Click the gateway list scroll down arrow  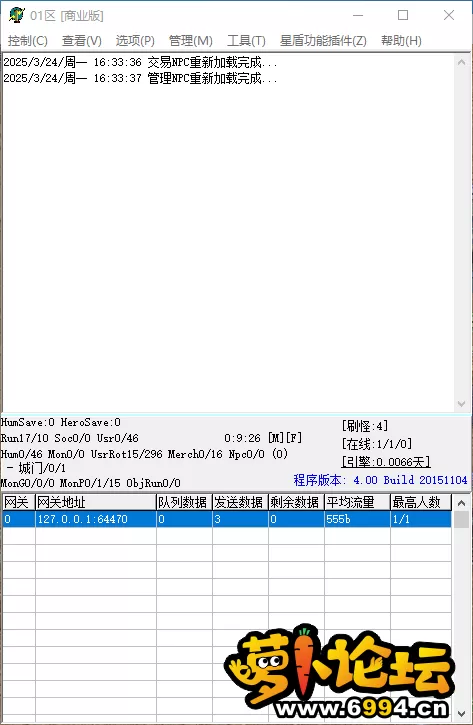[461, 713]
